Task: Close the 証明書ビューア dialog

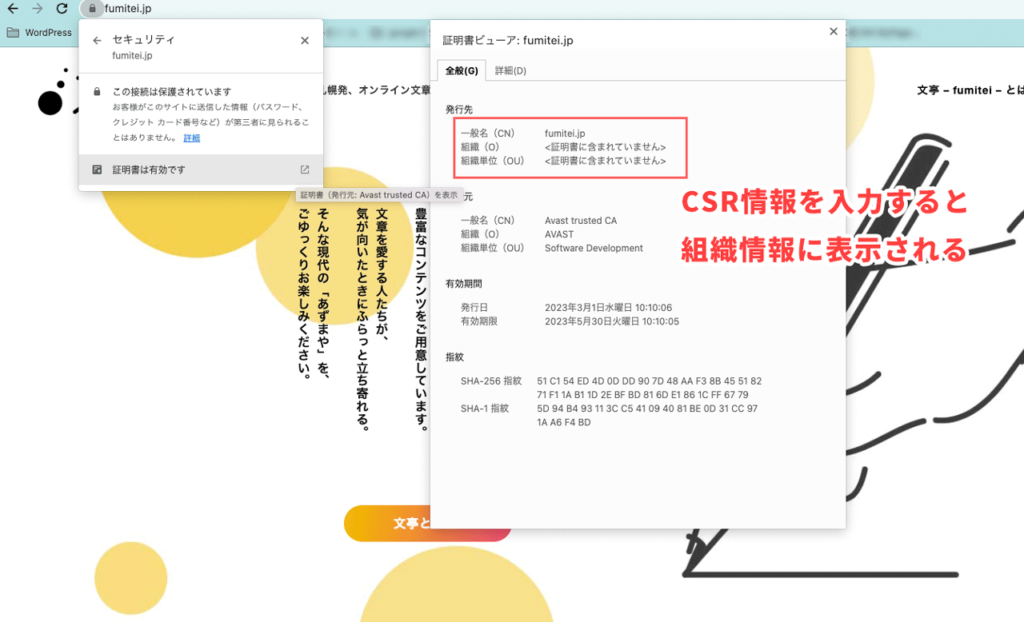Action: (833, 31)
